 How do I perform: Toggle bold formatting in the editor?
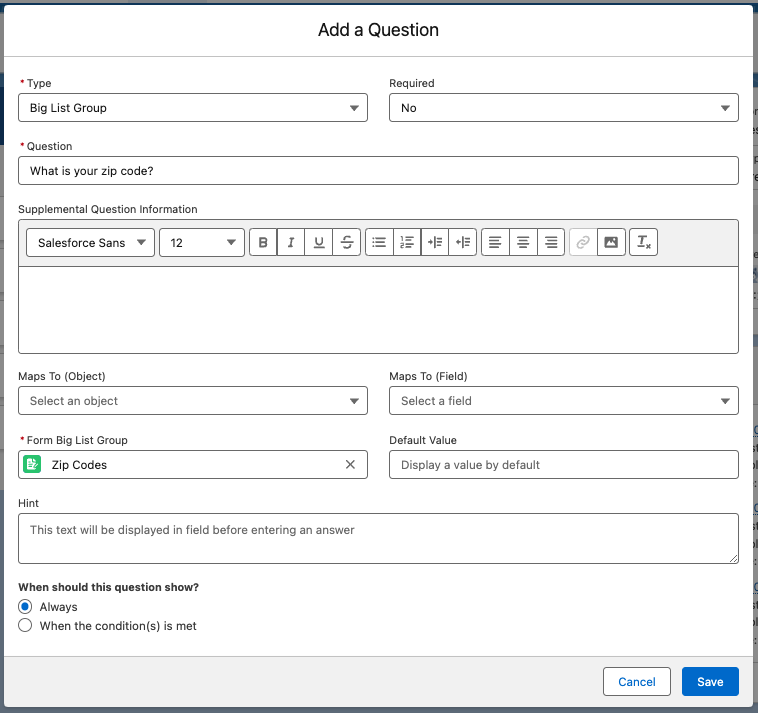coord(263,242)
